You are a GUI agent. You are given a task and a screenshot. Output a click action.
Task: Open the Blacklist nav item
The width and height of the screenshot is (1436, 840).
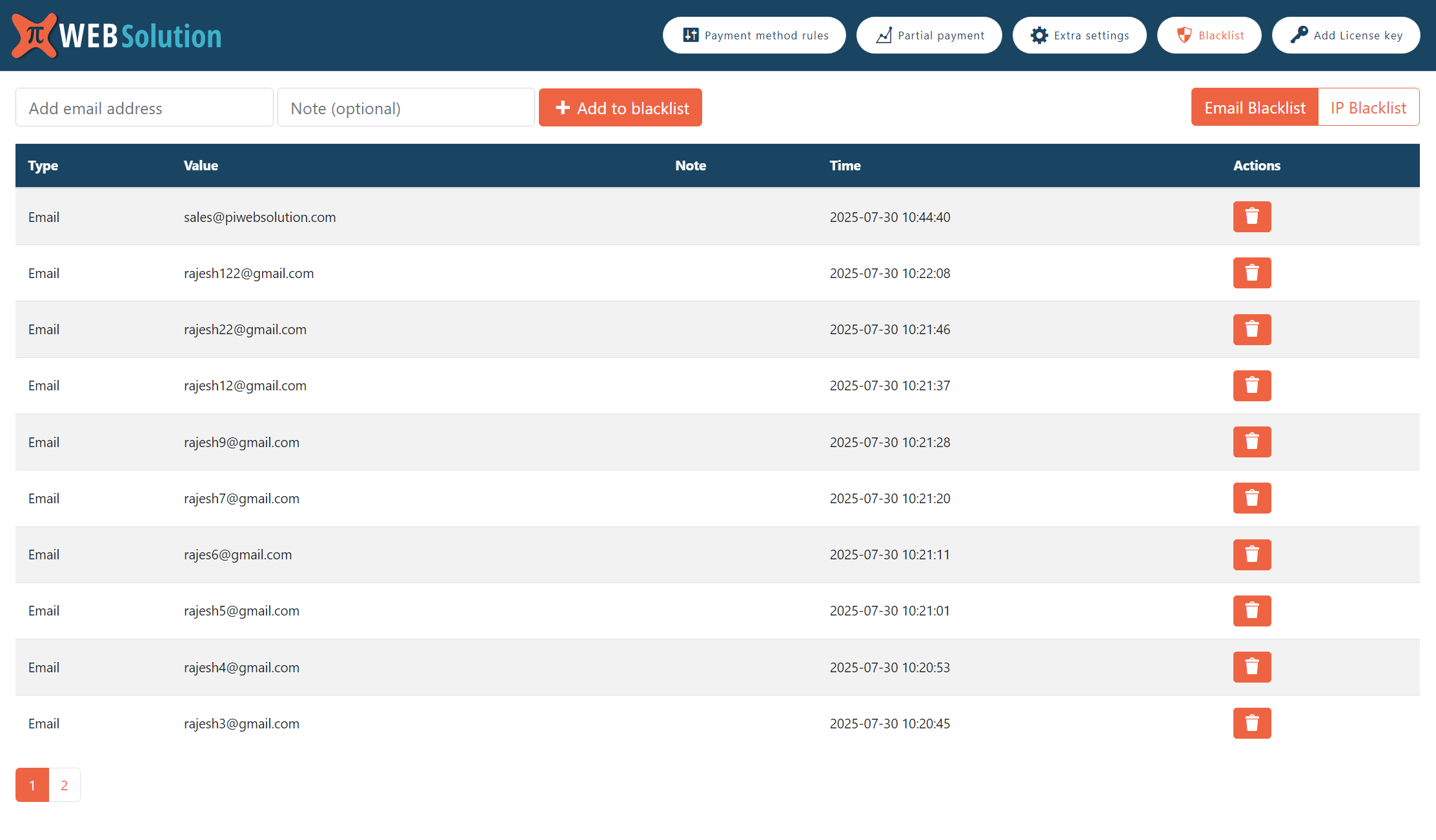click(1209, 35)
